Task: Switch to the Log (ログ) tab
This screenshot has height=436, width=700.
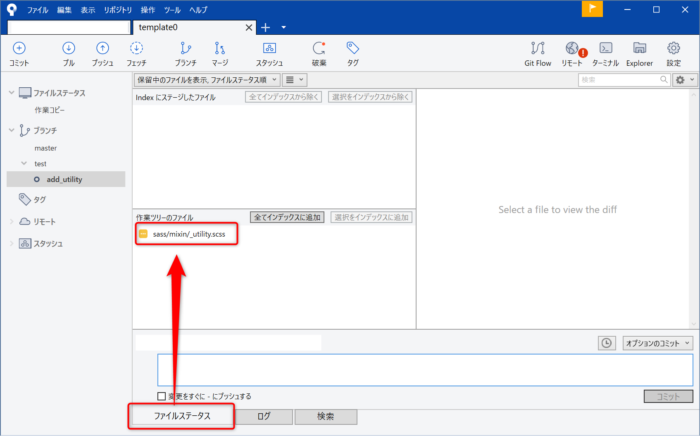Action: [x=264, y=416]
